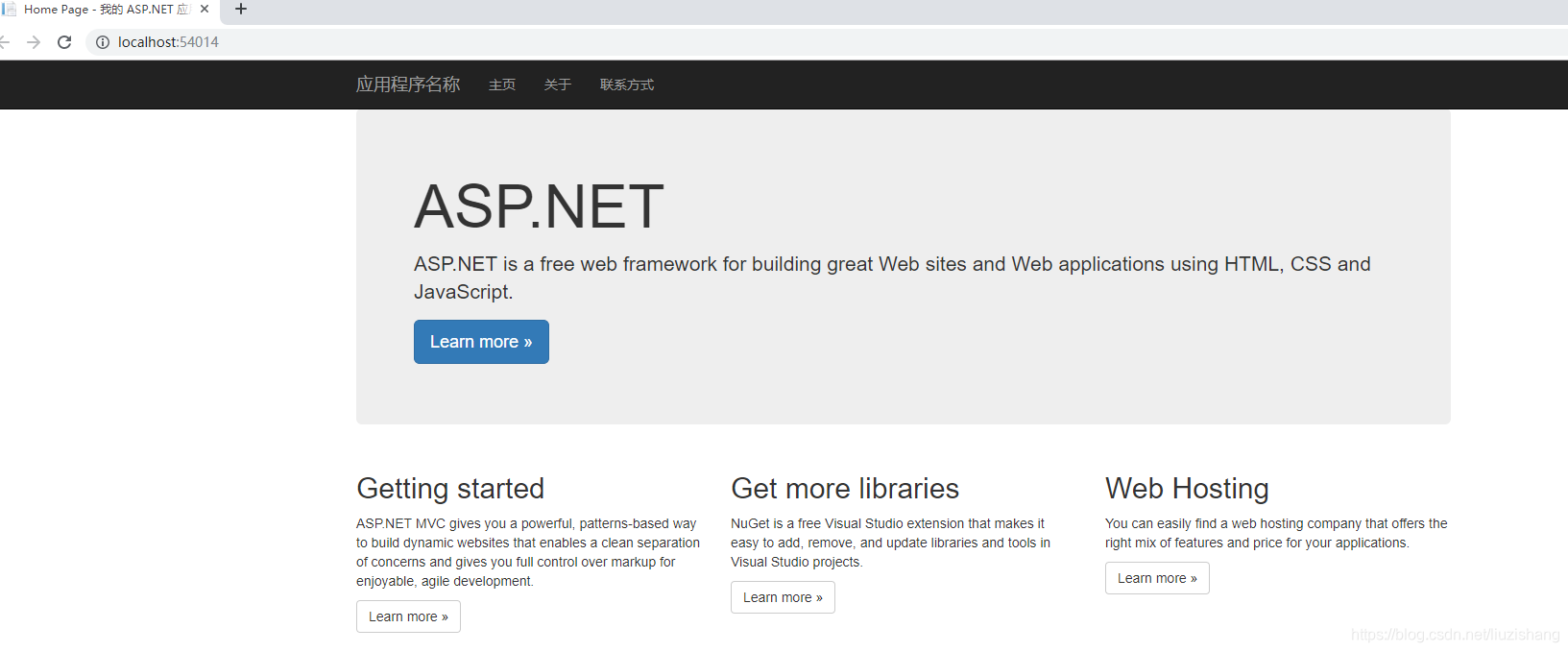Click the browser reload icon
The width and height of the screenshot is (1568, 652).
coord(64,42)
